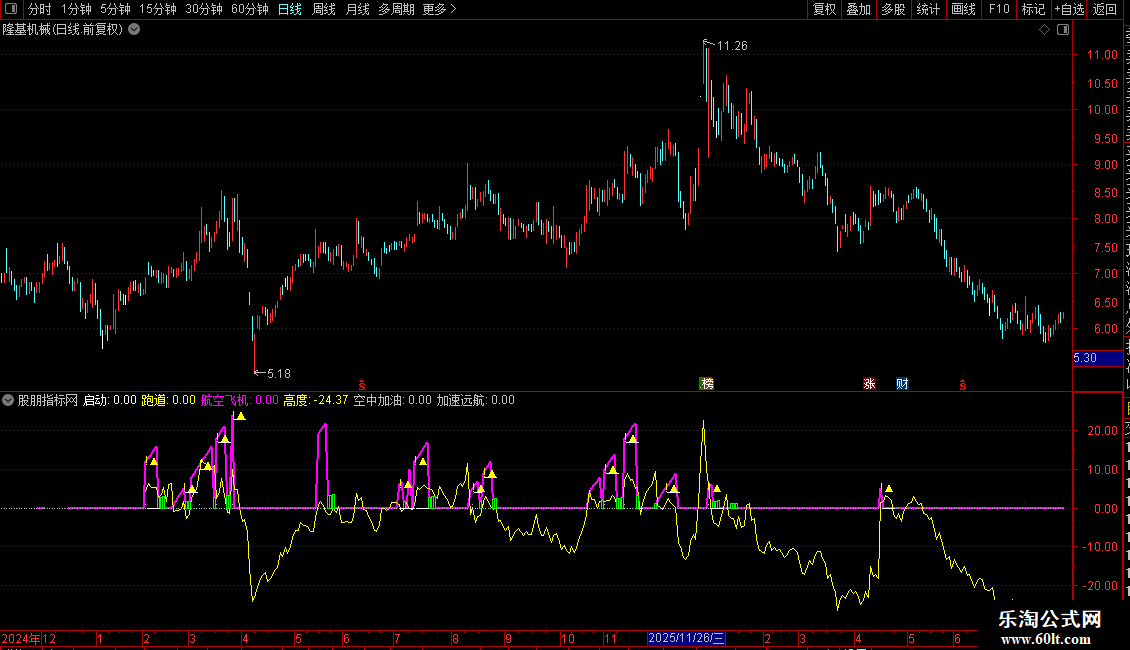
Task: Click the 航空飞机: 0.00 indicator value
Action: coord(239,400)
